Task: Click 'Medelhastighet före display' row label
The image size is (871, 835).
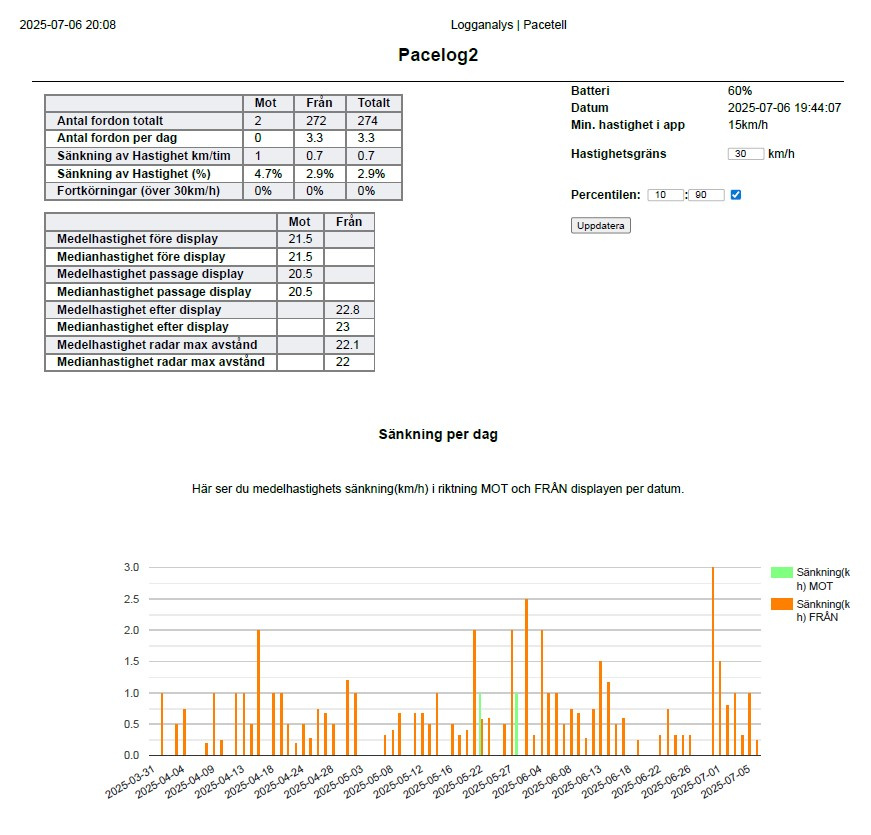Action: 137,239
